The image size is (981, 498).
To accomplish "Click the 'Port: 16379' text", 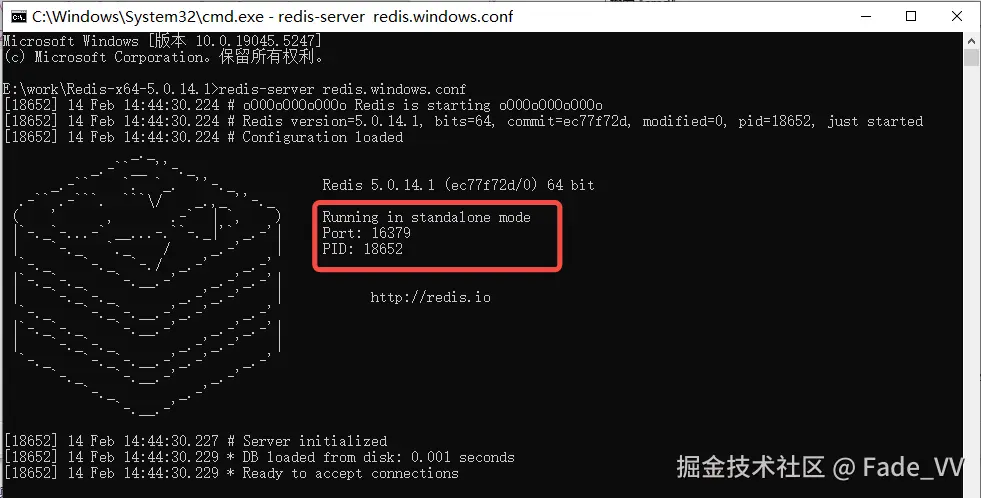I will 367,233.
